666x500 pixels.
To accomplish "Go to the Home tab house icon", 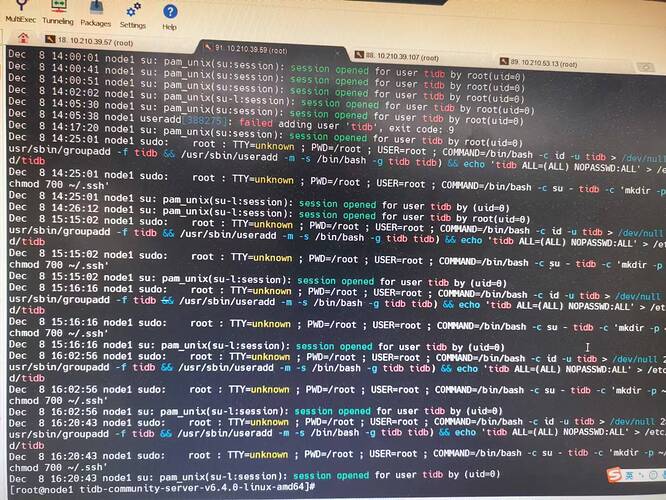I will coord(23,38).
